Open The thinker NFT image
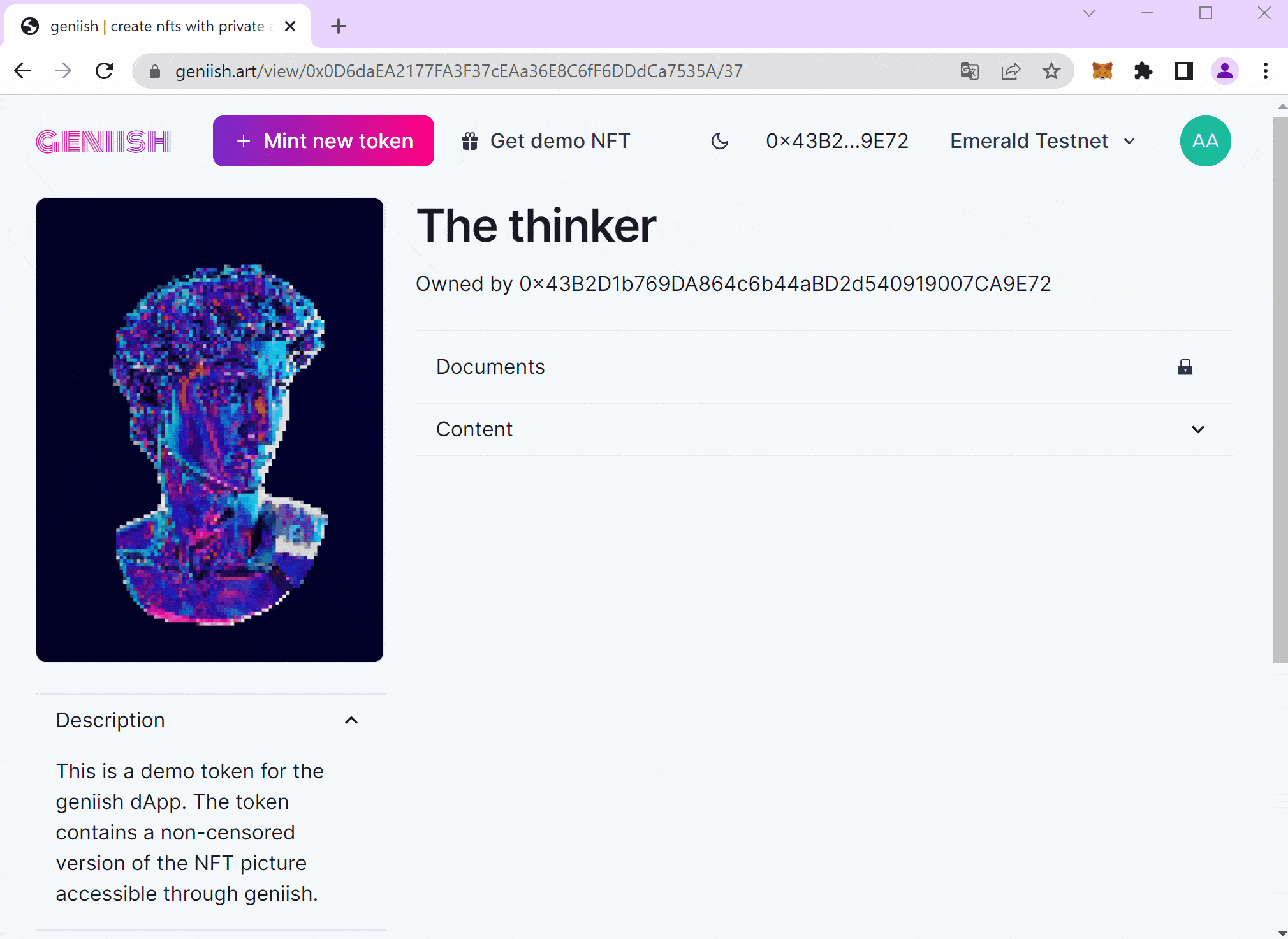1288x939 pixels. tap(210, 430)
